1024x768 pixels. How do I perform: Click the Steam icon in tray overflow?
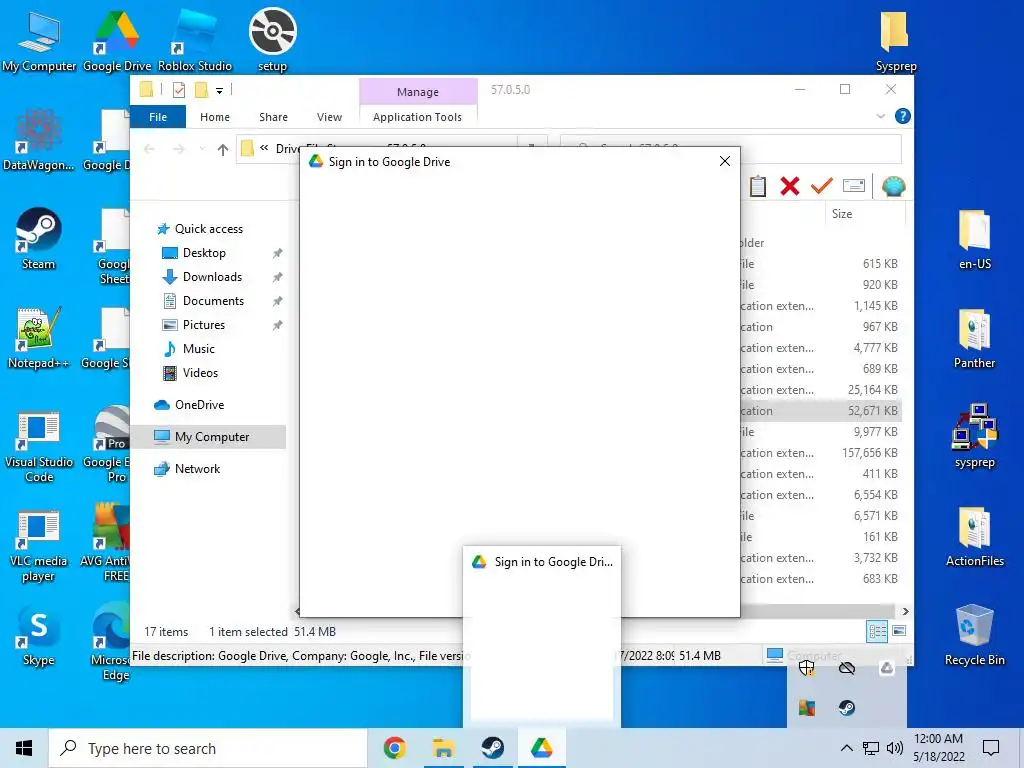tap(847, 707)
